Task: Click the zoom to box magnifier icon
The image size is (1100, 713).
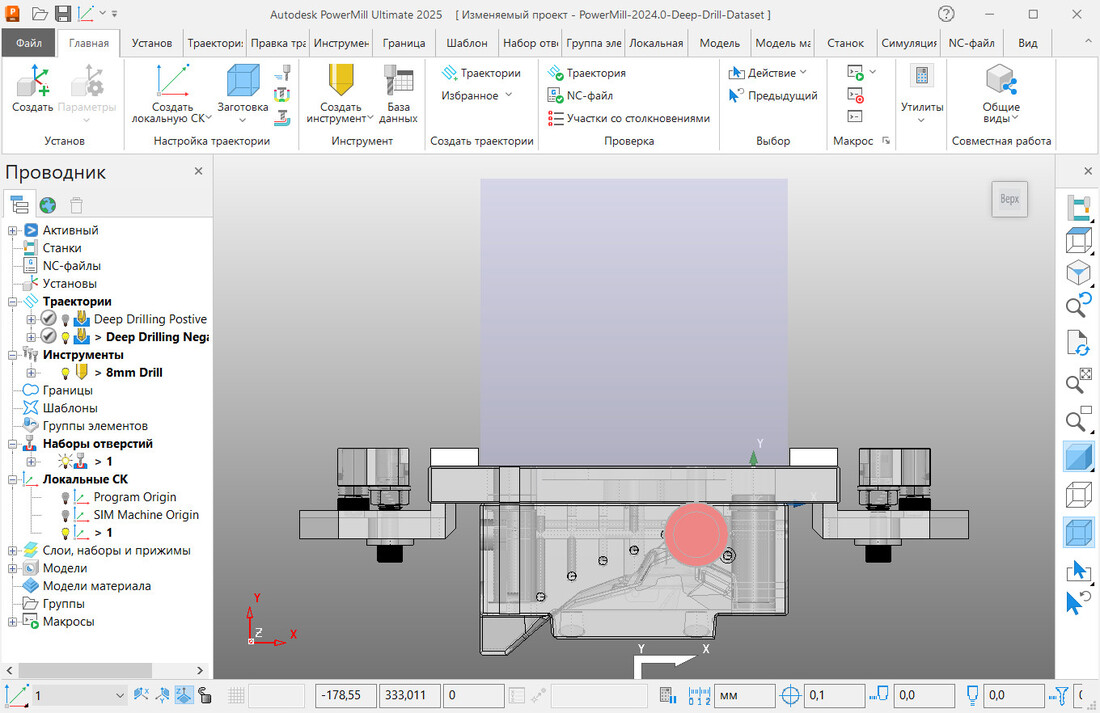Action: [x=1078, y=419]
